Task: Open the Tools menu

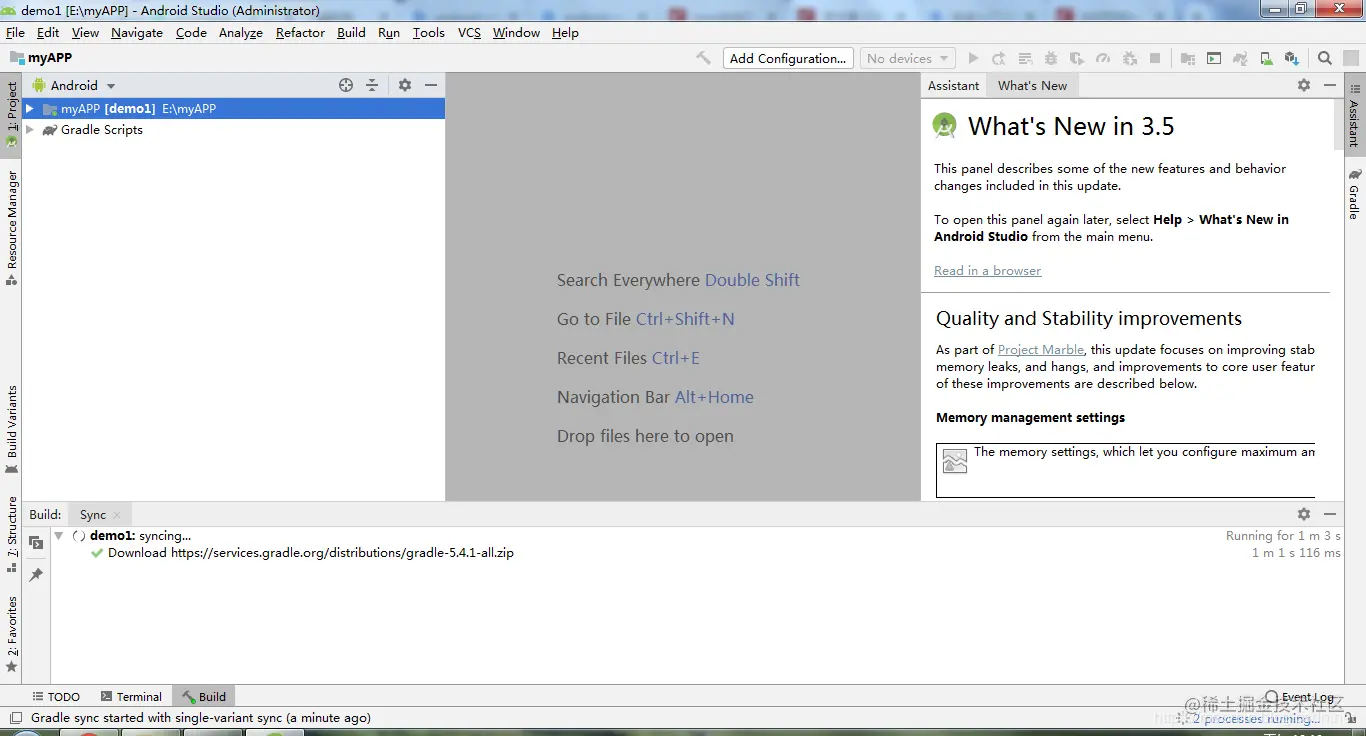Action: (x=429, y=32)
